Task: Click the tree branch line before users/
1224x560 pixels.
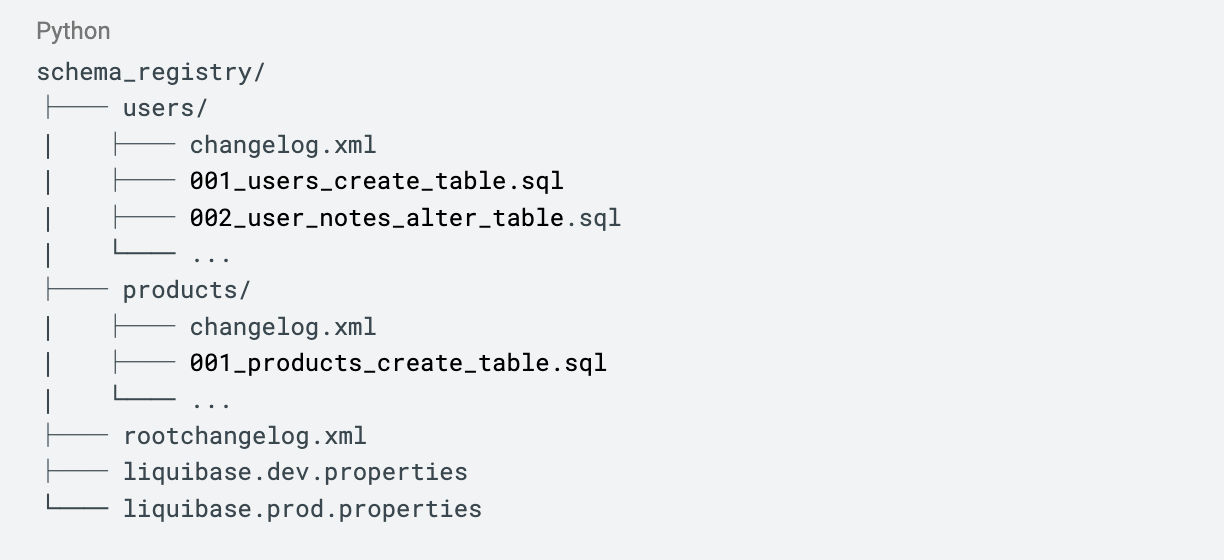Action: [x=75, y=108]
